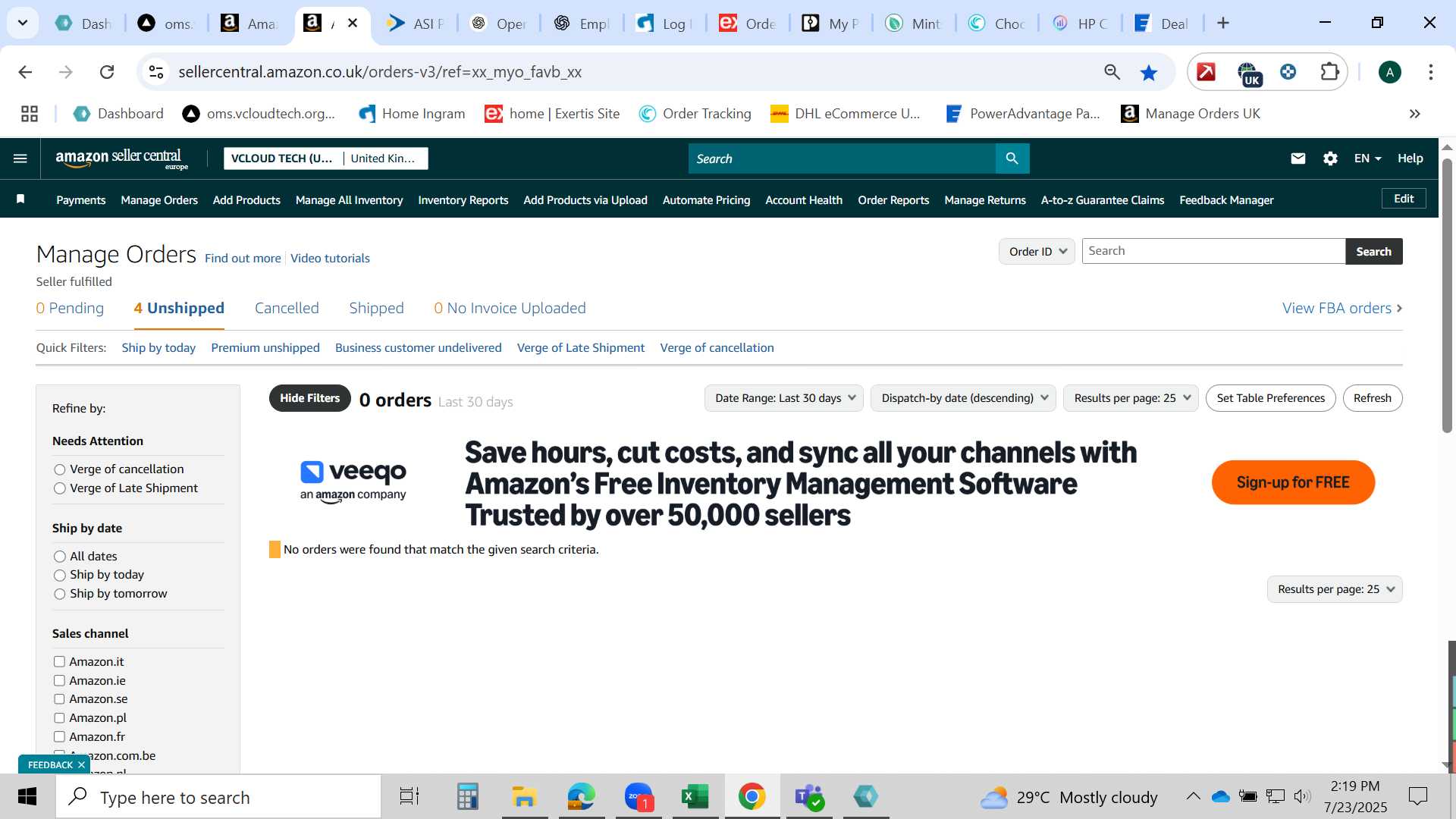Reload the page with browser refresh icon
The height and width of the screenshot is (819, 1456).
(107, 72)
